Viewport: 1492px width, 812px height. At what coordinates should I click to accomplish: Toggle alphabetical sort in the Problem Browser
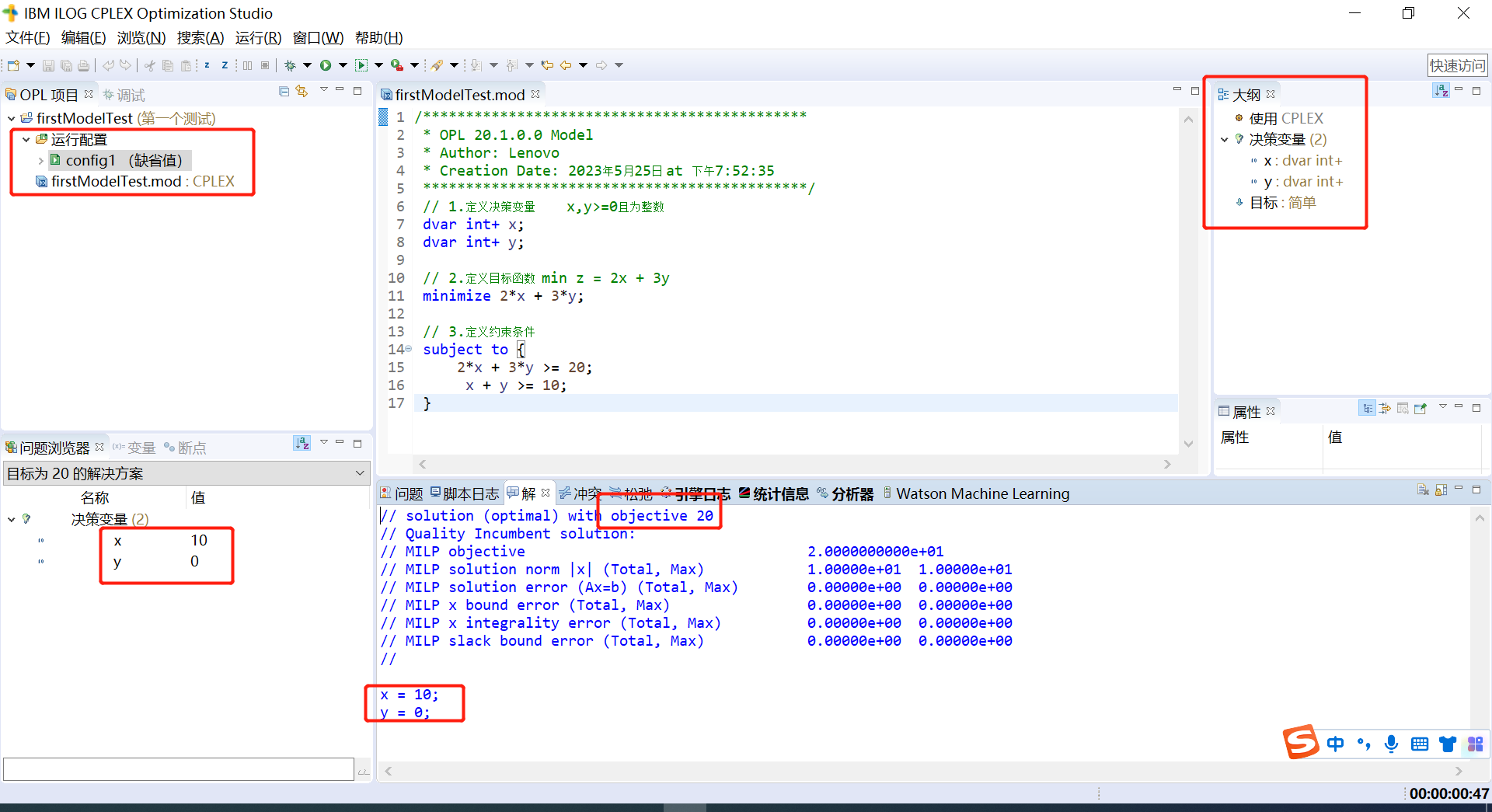pyautogui.click(x=302, y=443)
